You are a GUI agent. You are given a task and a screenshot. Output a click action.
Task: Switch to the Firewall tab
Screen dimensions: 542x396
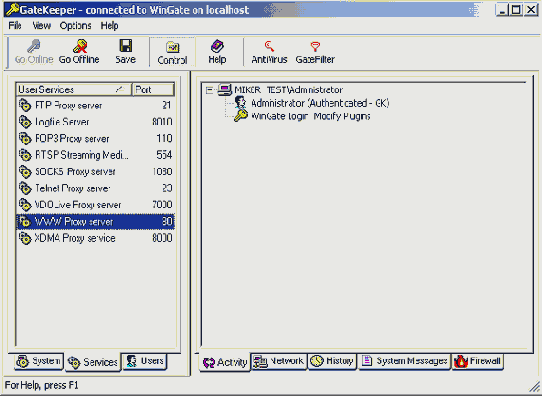point(478,361)
